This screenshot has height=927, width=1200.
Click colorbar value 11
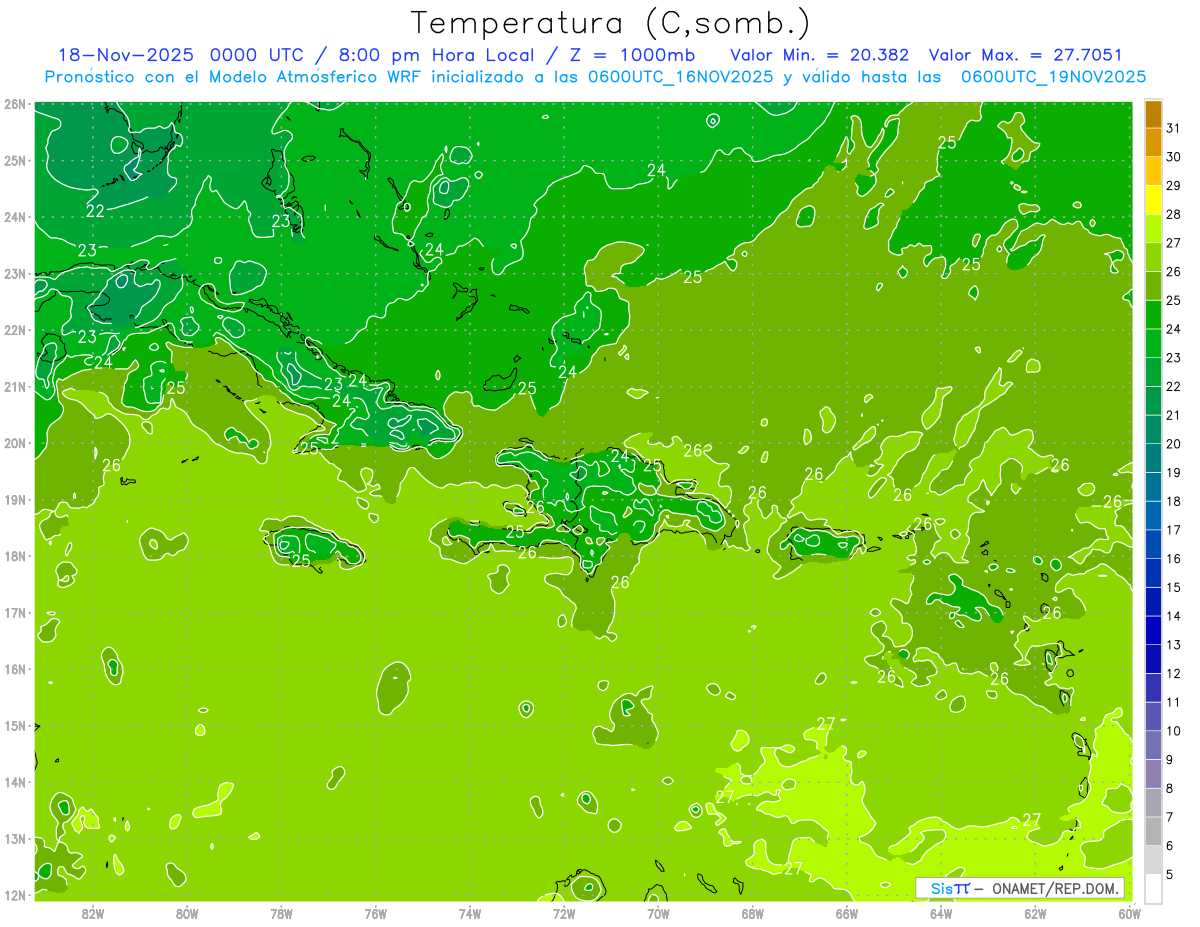(x=1174, y=702)
